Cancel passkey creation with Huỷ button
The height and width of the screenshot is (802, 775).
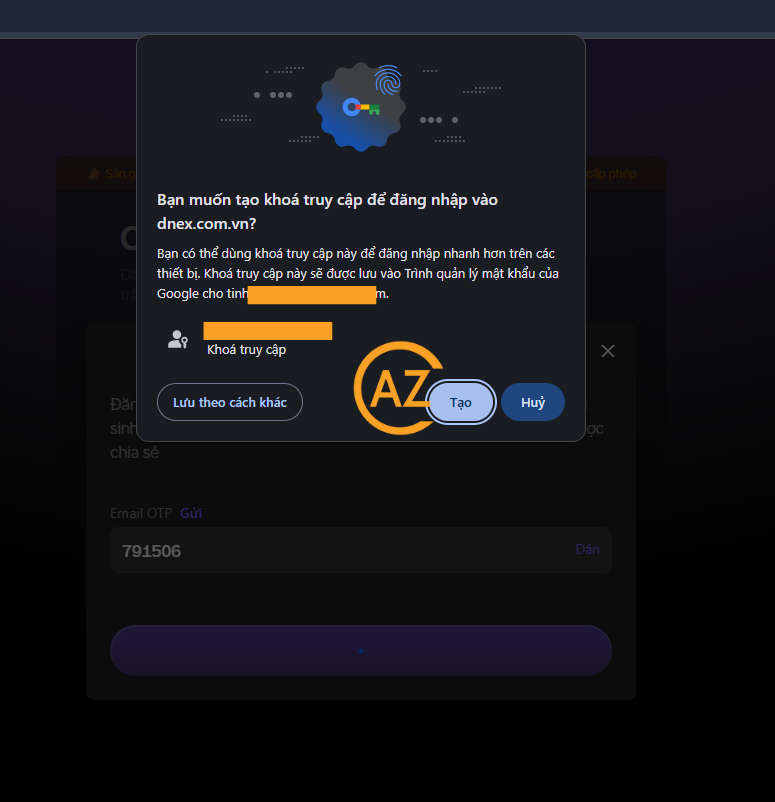533,402
